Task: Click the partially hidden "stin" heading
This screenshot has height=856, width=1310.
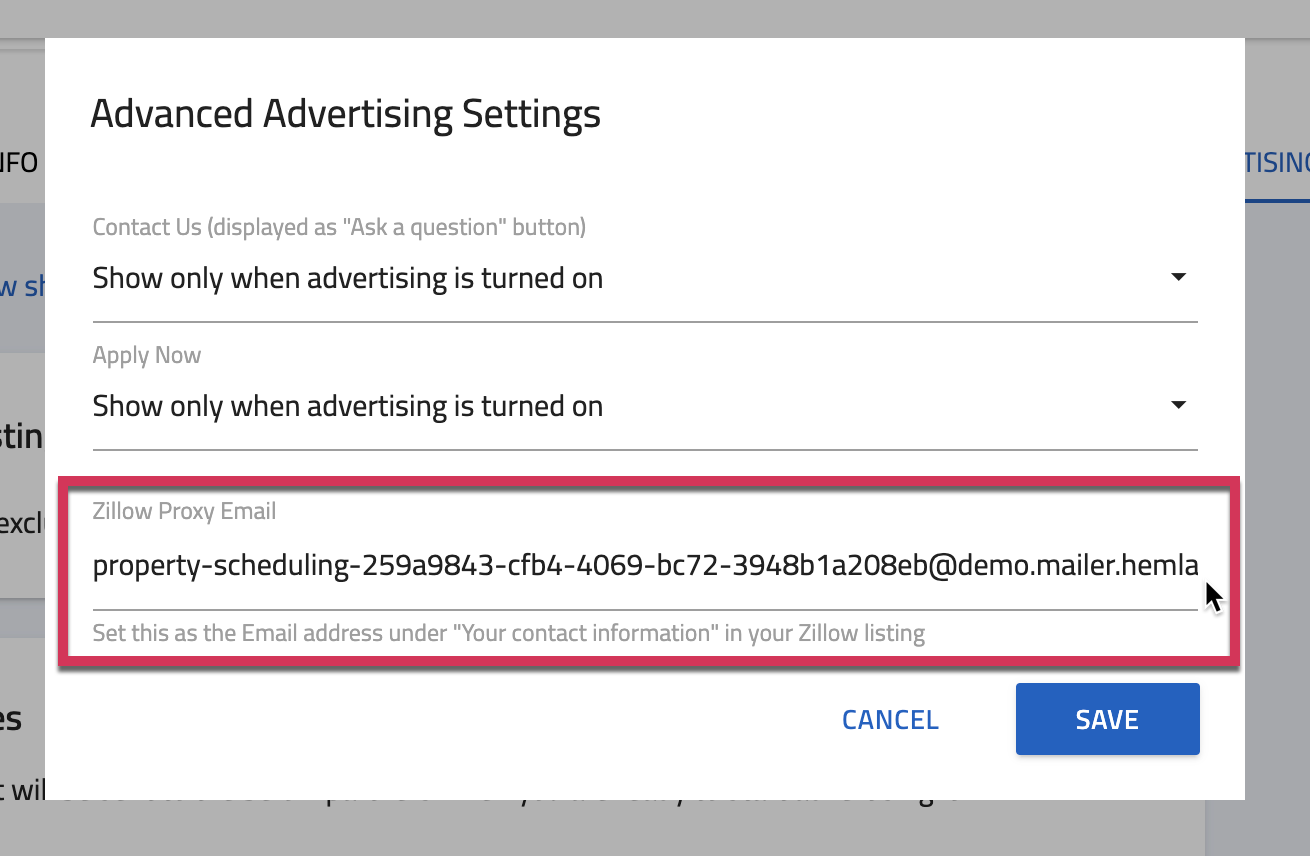Action: click(22, 437)
